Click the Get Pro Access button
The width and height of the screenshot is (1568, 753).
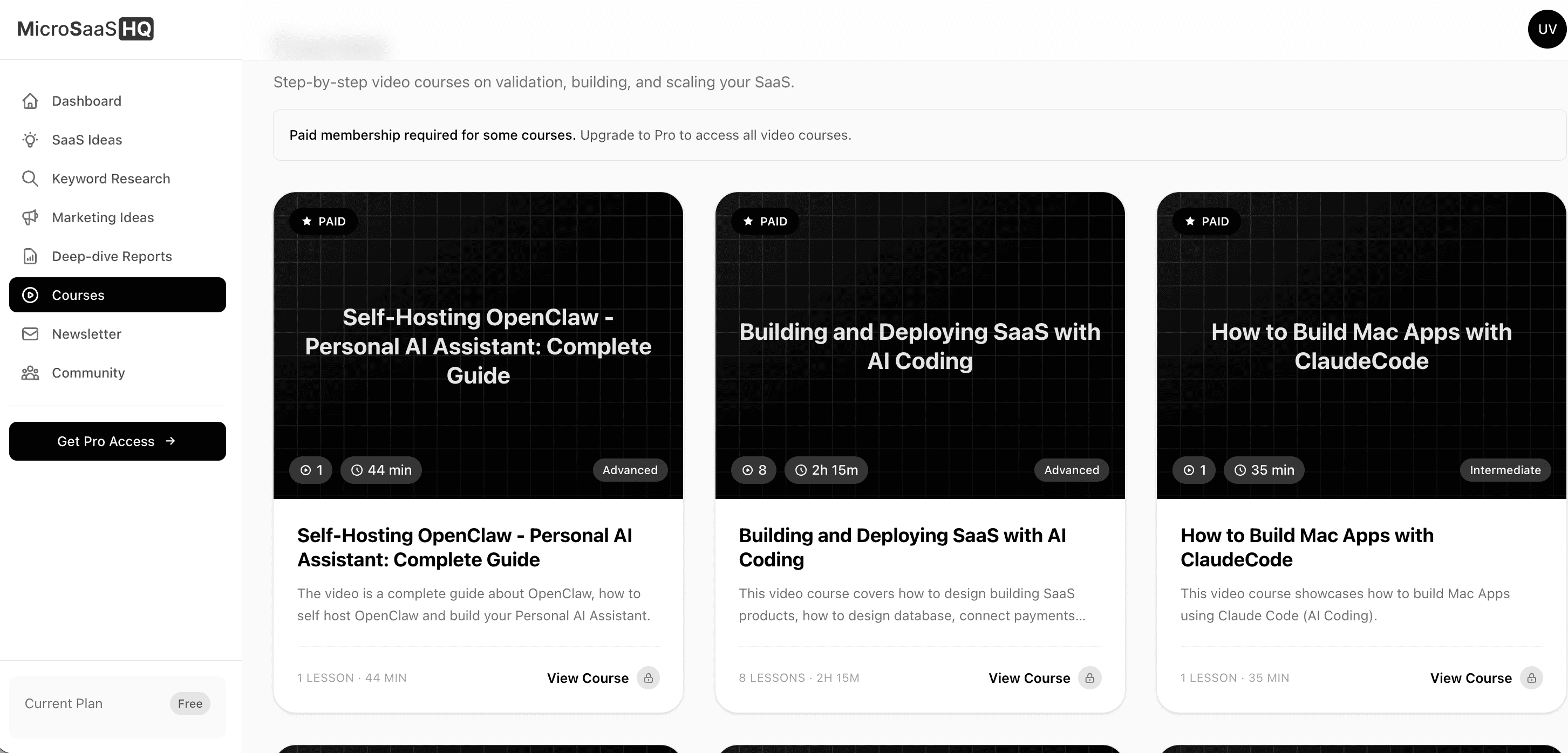pos(118,441)
